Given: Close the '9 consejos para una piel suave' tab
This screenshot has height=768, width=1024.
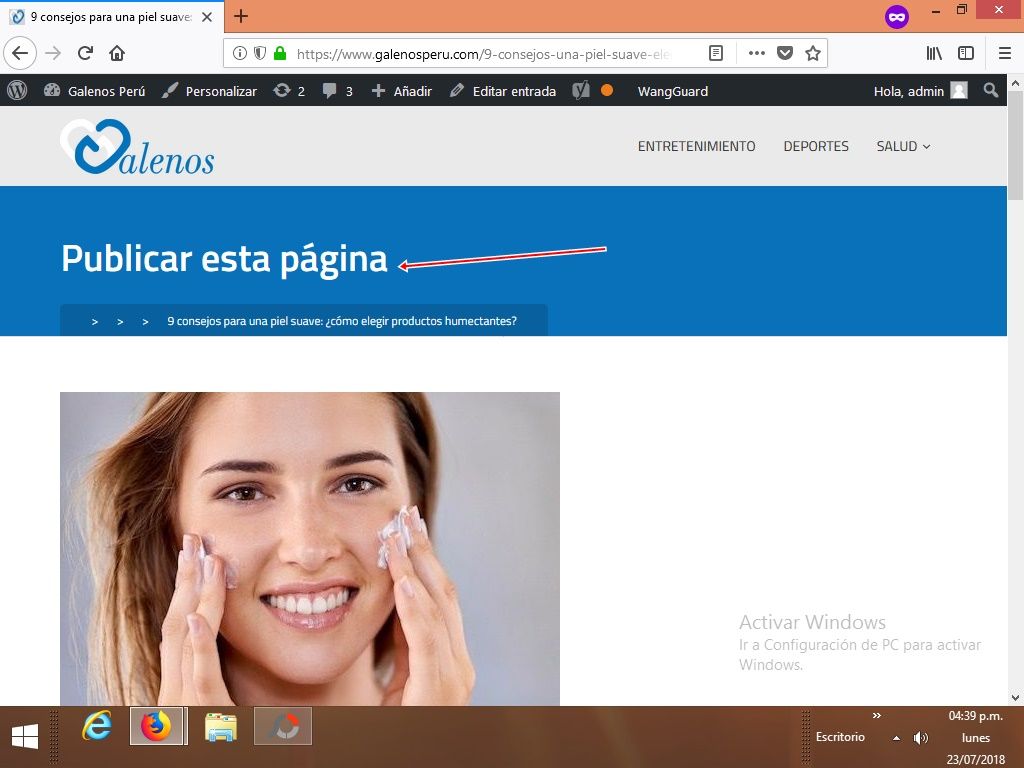Looking at the screenshot, I should (x=207, y=17).
